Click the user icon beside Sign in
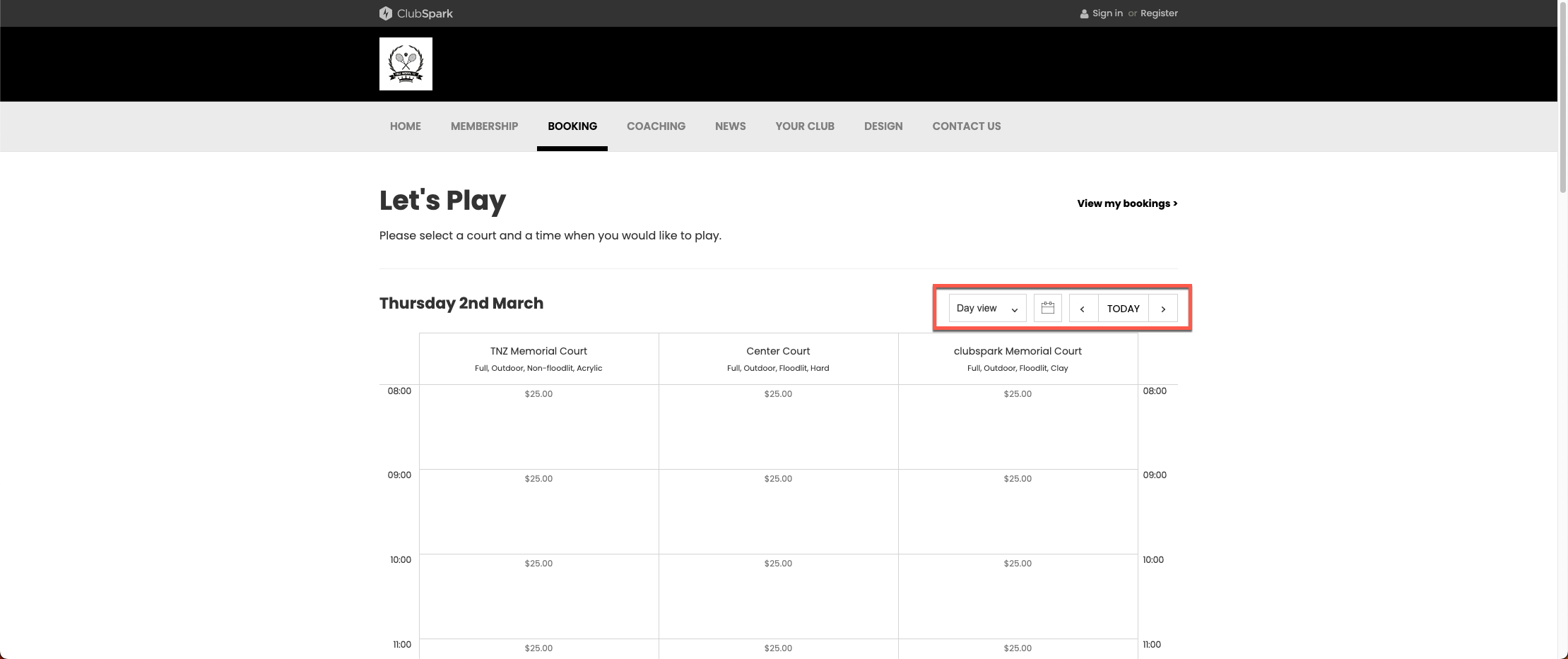 [1084, 13]
